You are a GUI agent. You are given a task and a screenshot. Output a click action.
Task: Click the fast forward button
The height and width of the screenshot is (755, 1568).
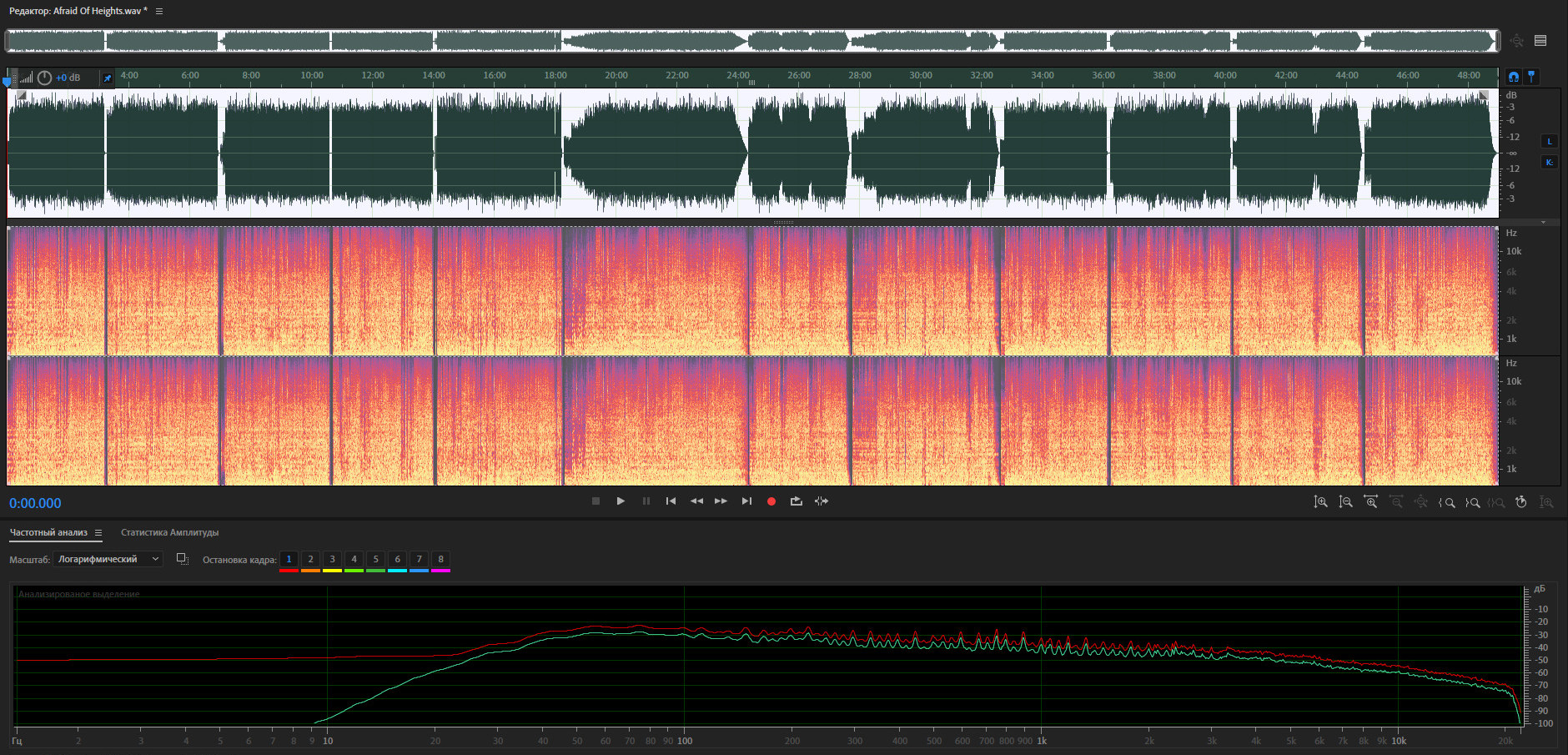pyautogui.click(x=721, y=501)
